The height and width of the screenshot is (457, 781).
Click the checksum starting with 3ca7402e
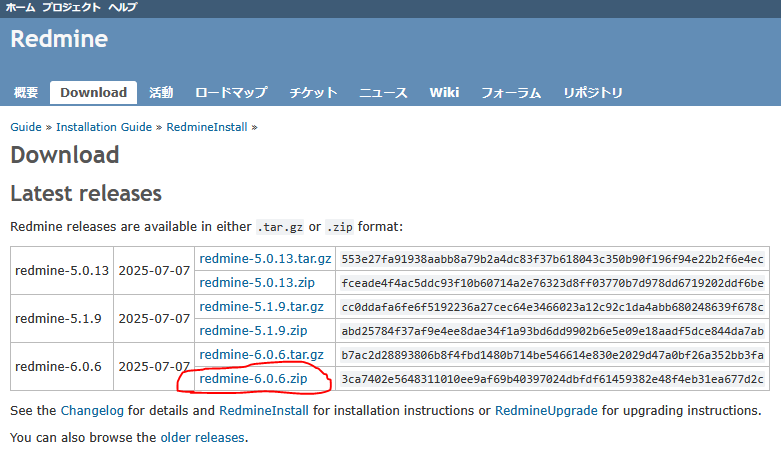point(552,379)
